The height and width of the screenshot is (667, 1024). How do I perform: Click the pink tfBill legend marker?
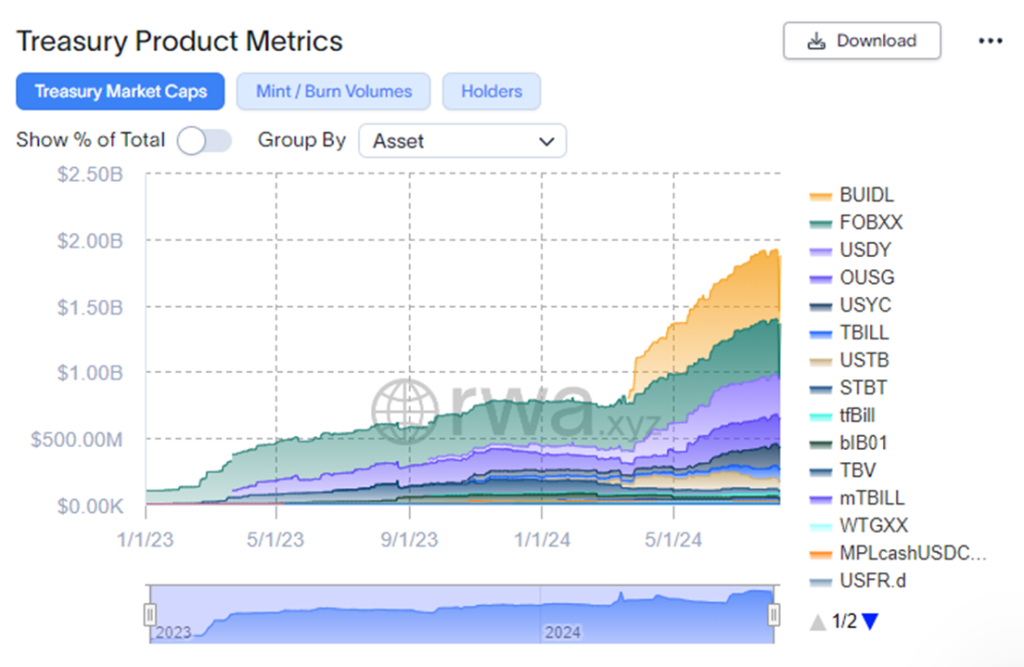[822, 415]
